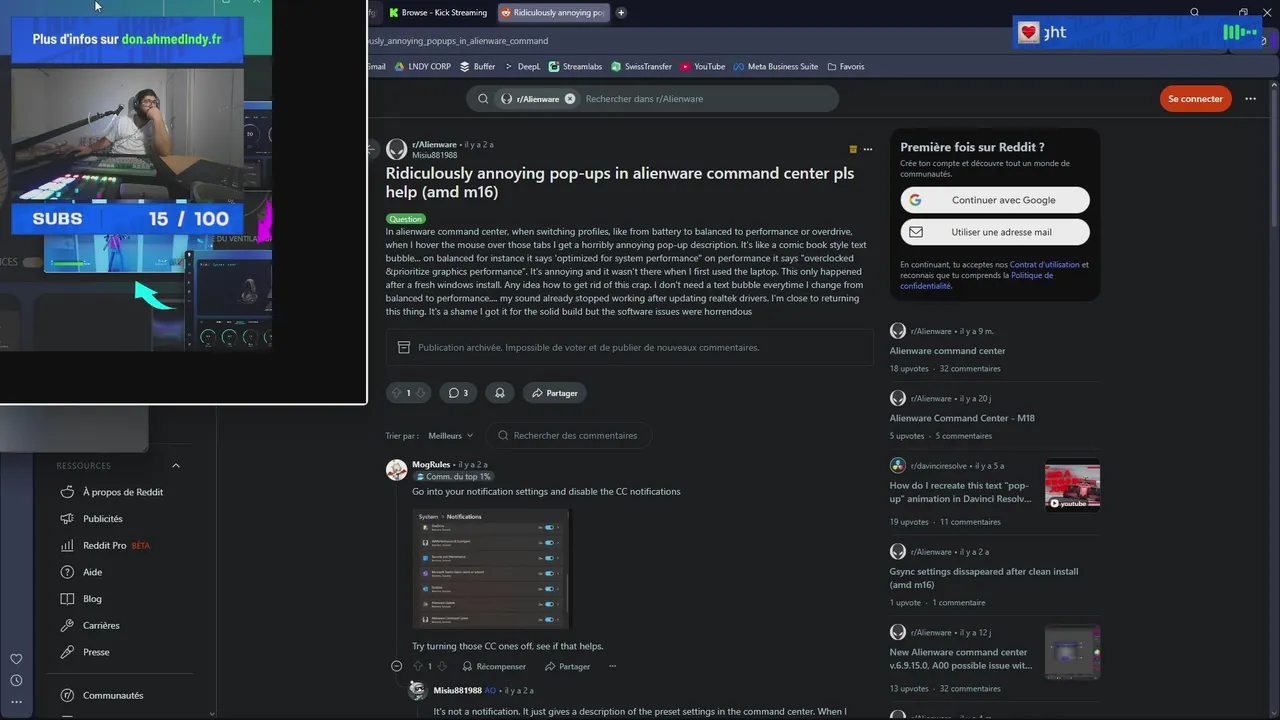
Task: Open Blog in sidebar
Action: click(93, 599)
